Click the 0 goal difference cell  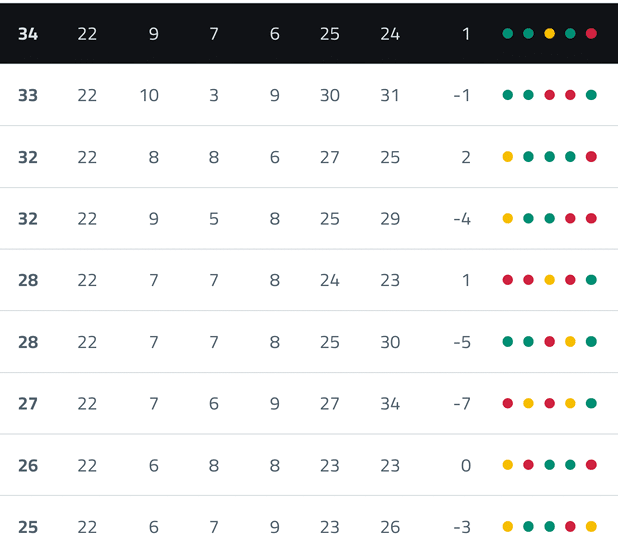[465, 465]
